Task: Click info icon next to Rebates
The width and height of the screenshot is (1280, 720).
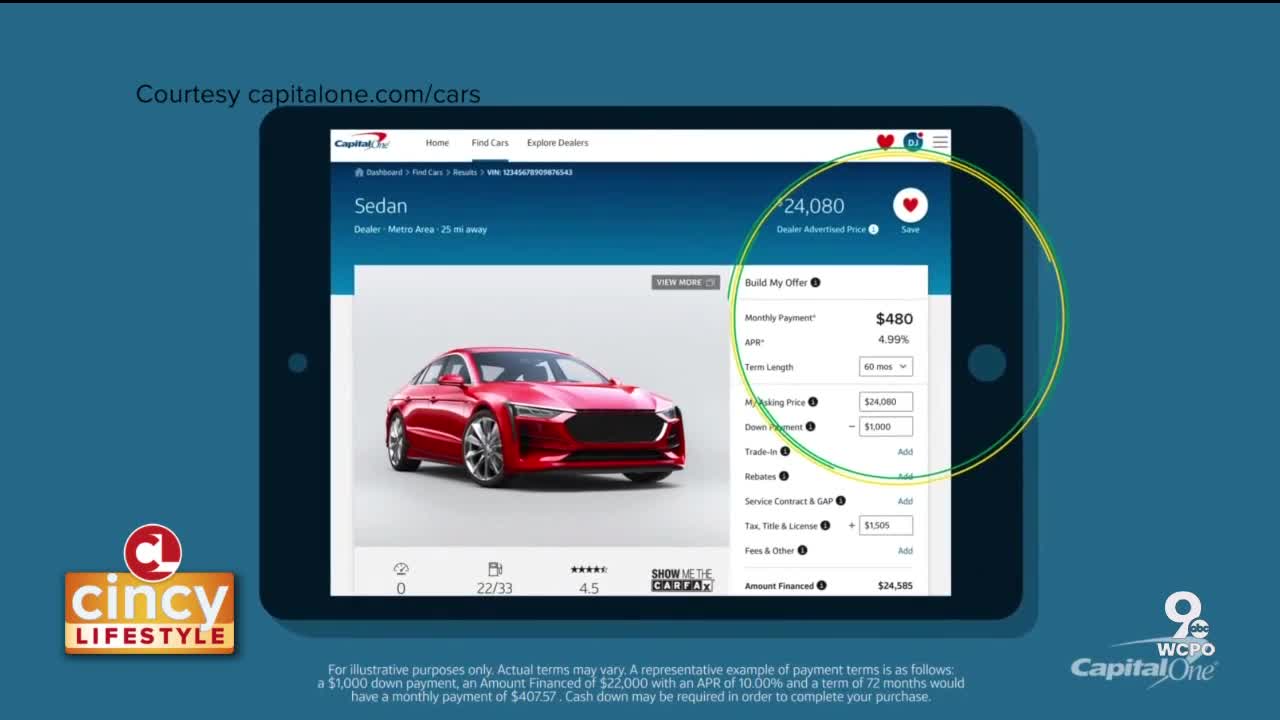Action: click(784, 476)
